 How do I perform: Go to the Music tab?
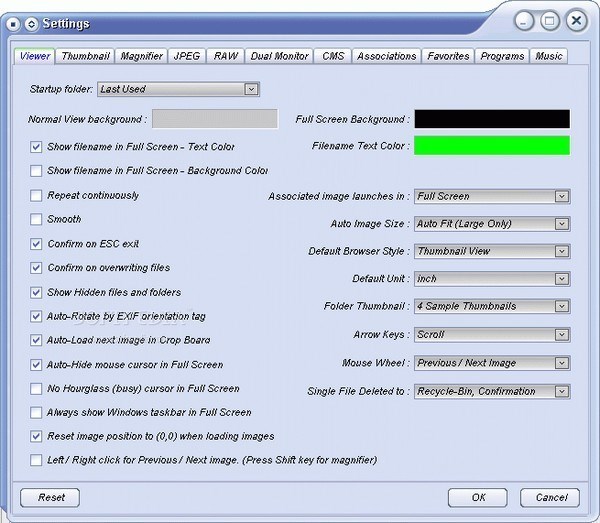tap(549, 56)
